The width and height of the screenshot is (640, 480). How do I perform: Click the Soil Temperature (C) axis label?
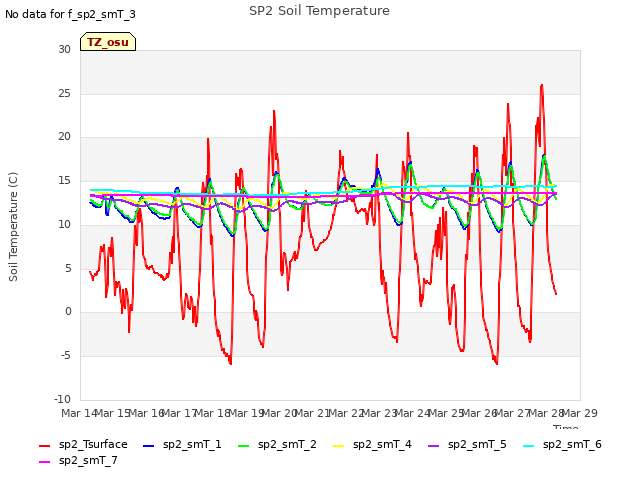(x=13, y=227)
